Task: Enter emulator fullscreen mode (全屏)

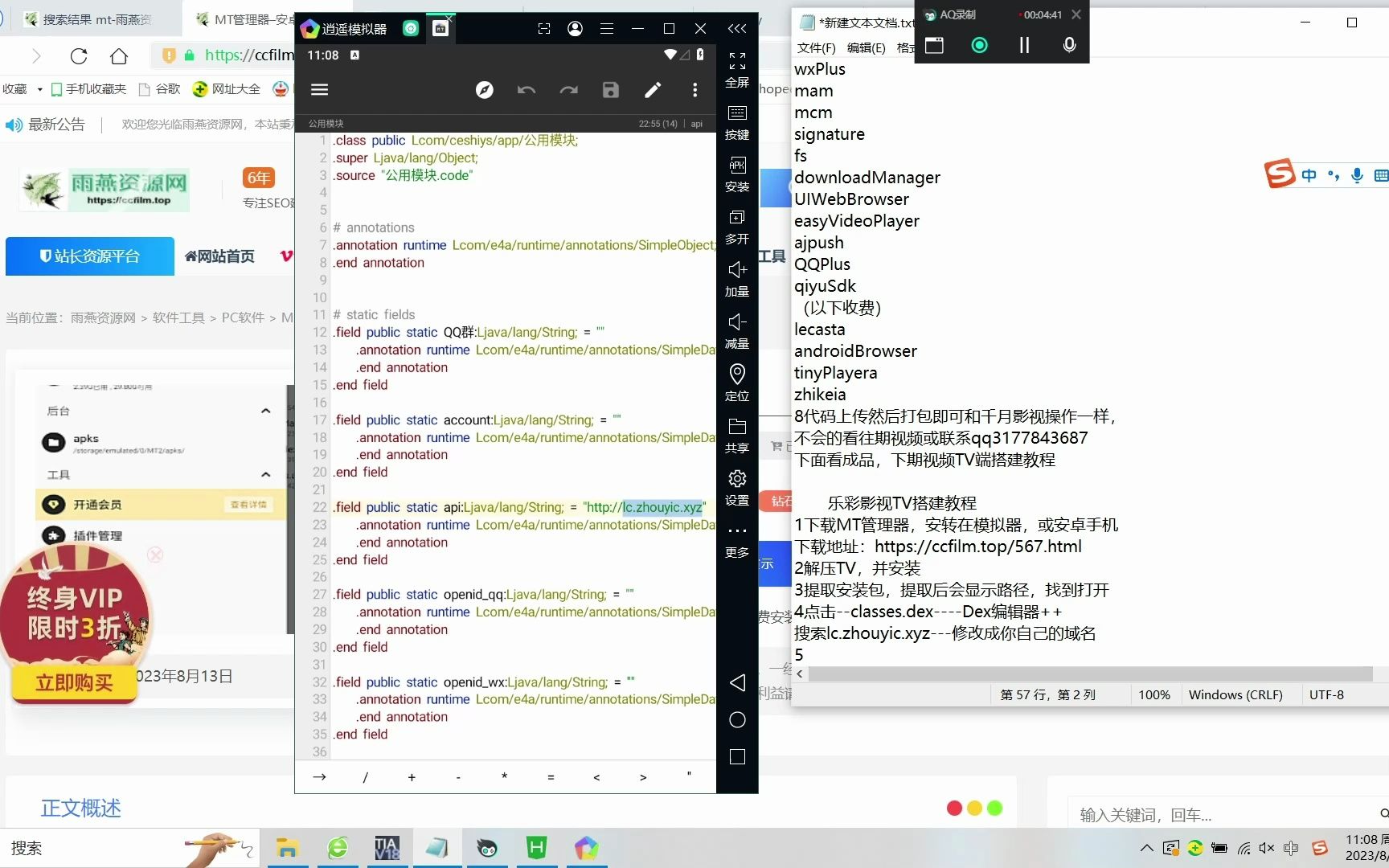Action: [737, 70]
